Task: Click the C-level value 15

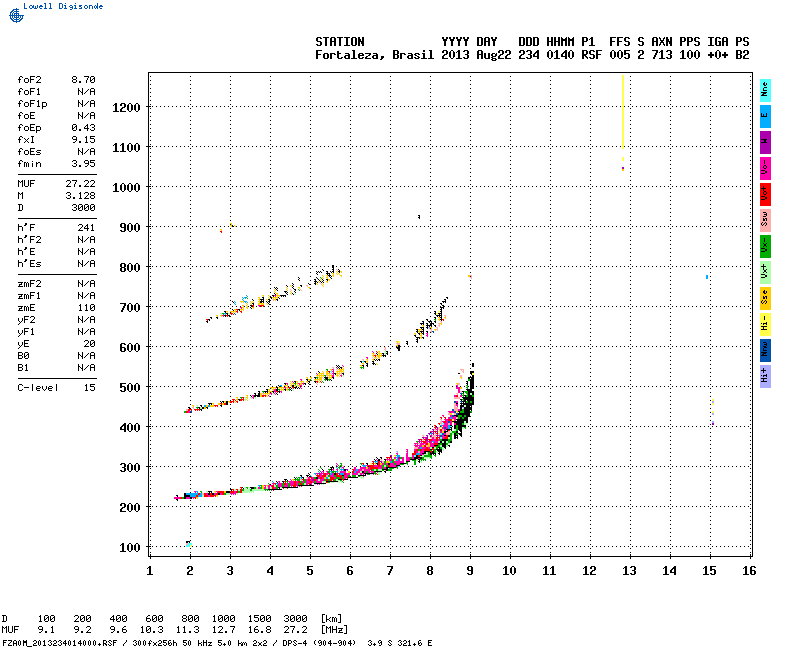Action: [89, 388]
